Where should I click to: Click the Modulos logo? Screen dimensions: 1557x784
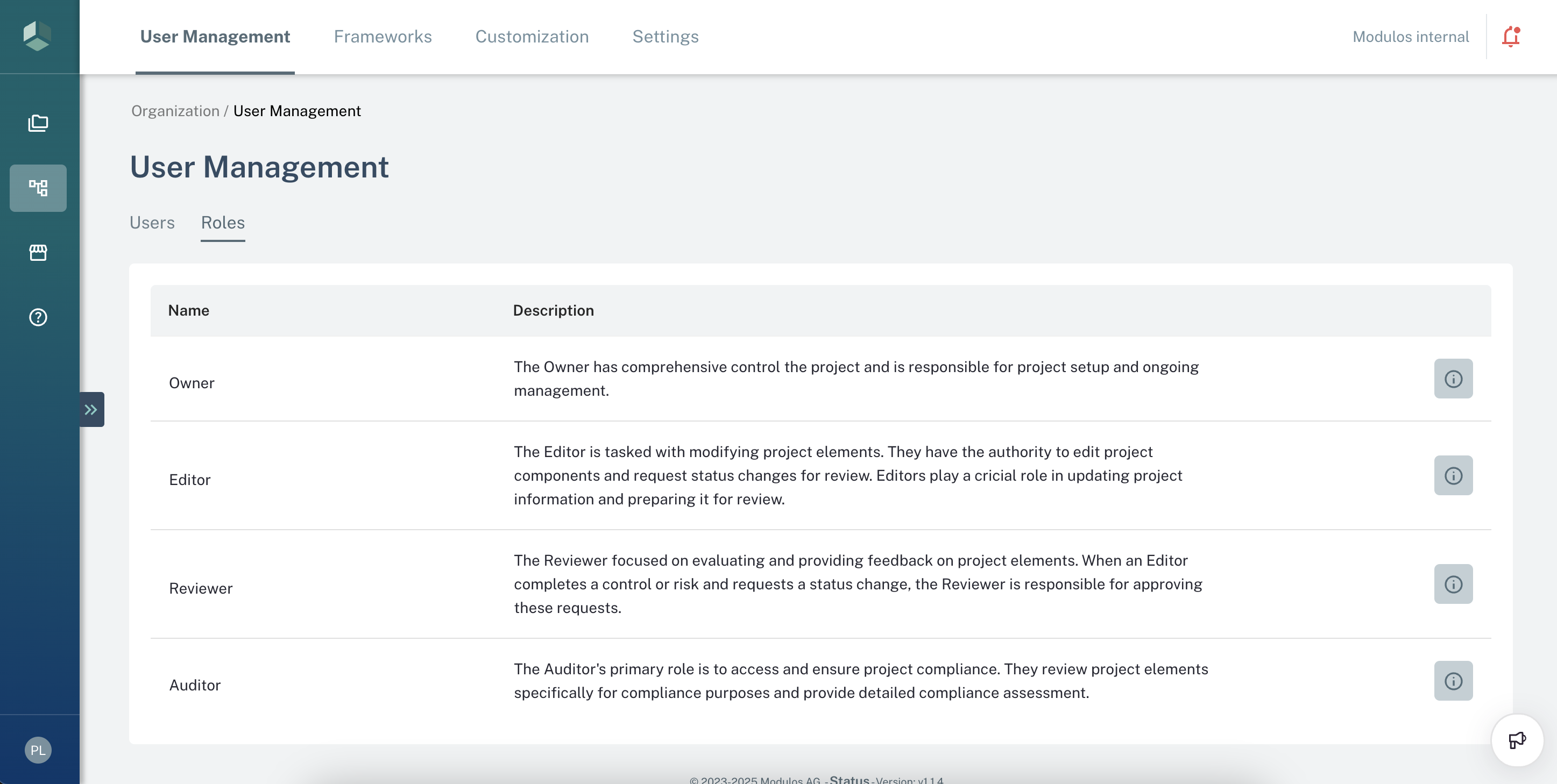tap(38, 35)
